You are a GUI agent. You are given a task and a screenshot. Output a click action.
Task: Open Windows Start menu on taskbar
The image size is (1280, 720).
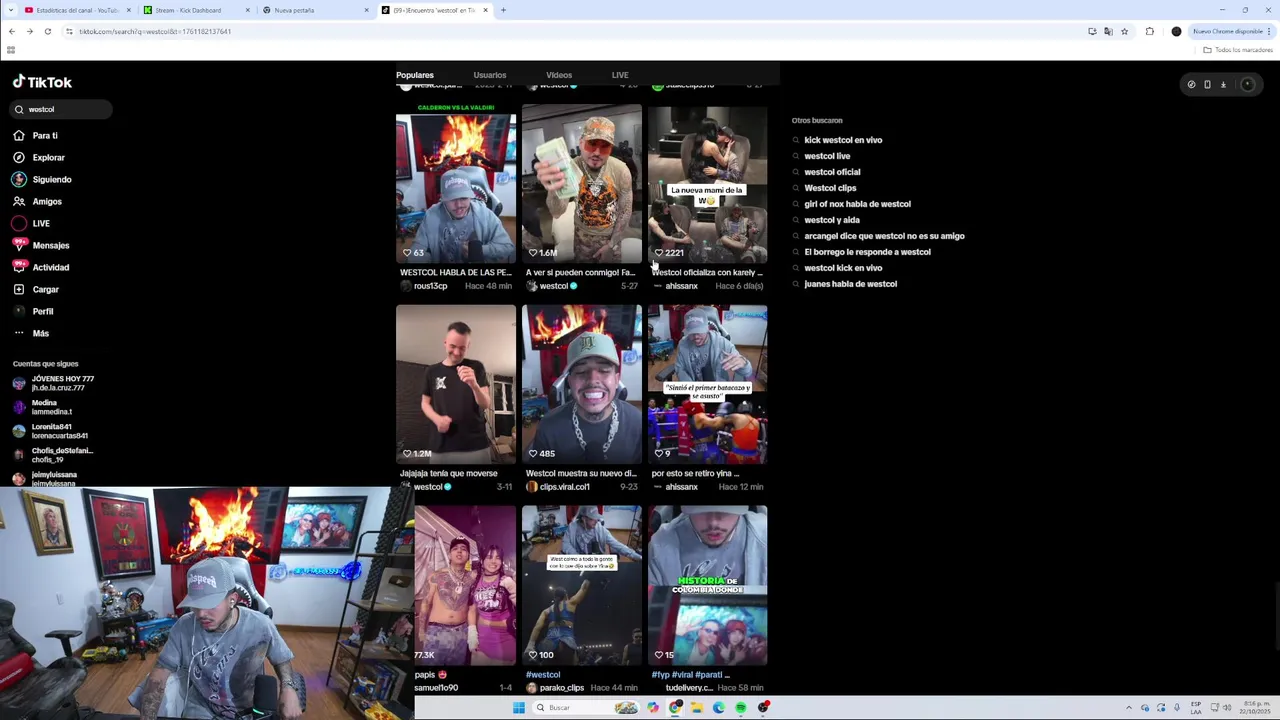518,707
